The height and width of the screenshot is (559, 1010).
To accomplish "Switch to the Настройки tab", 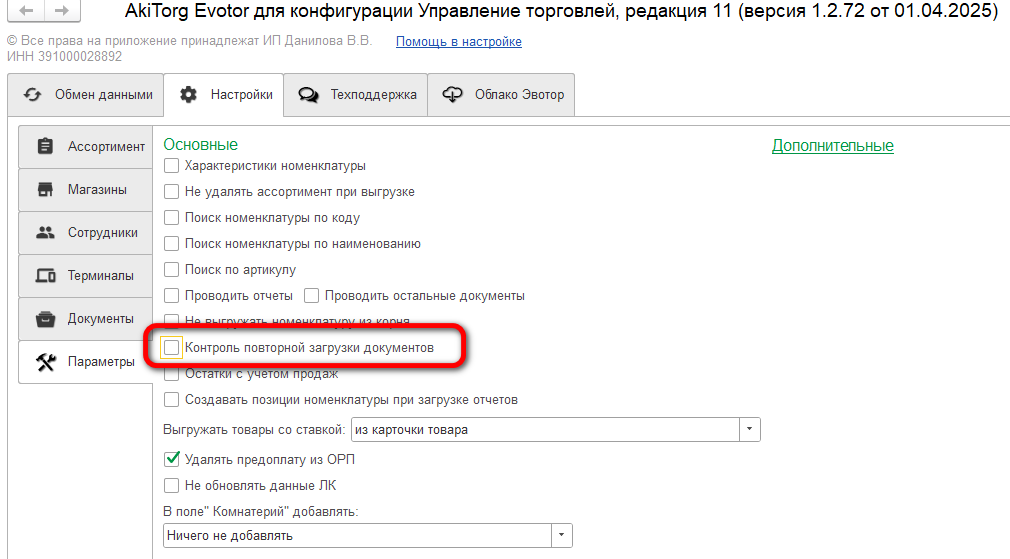I will pyautogui.click(x=224, y=95).
